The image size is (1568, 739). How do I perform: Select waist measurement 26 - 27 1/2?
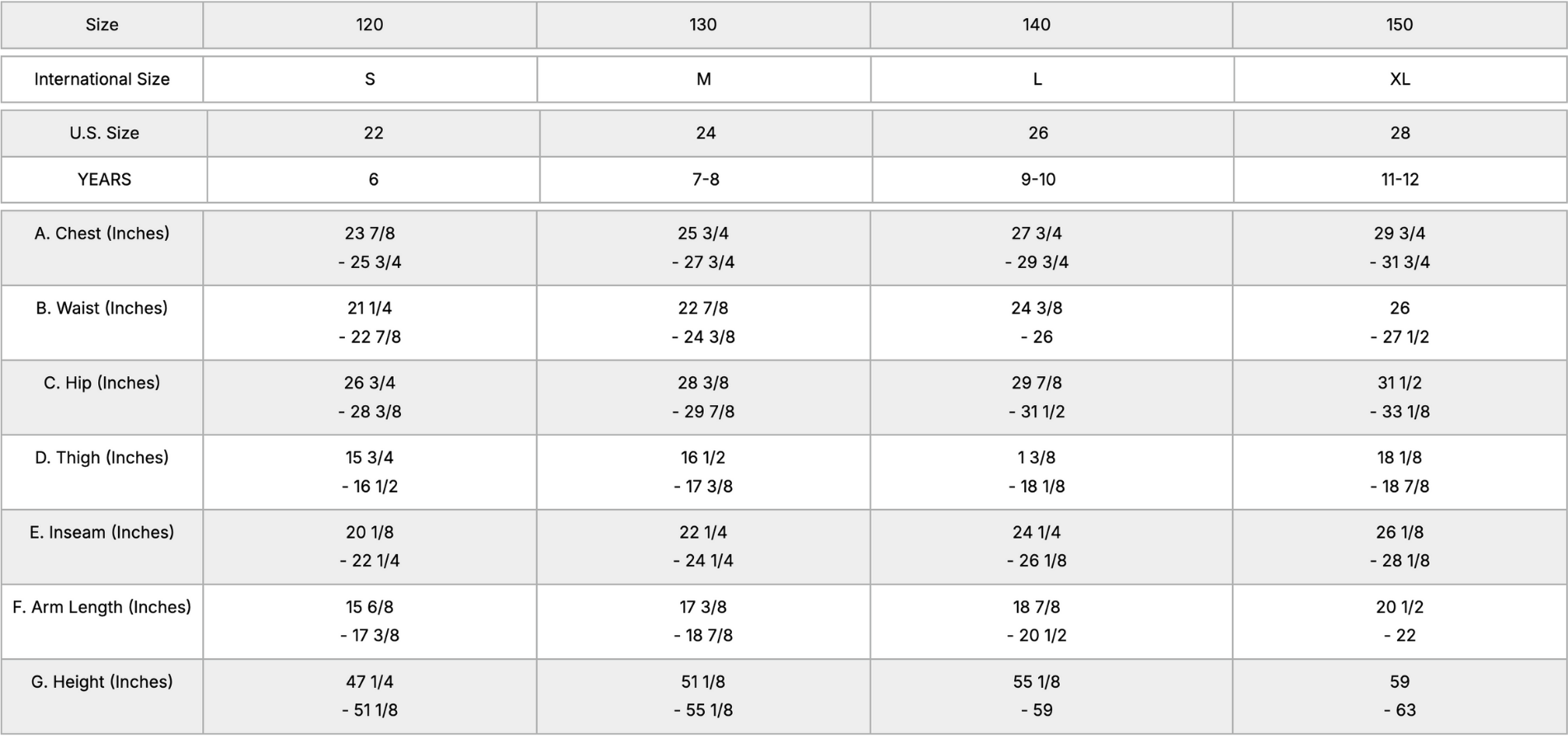point(1400,323)
